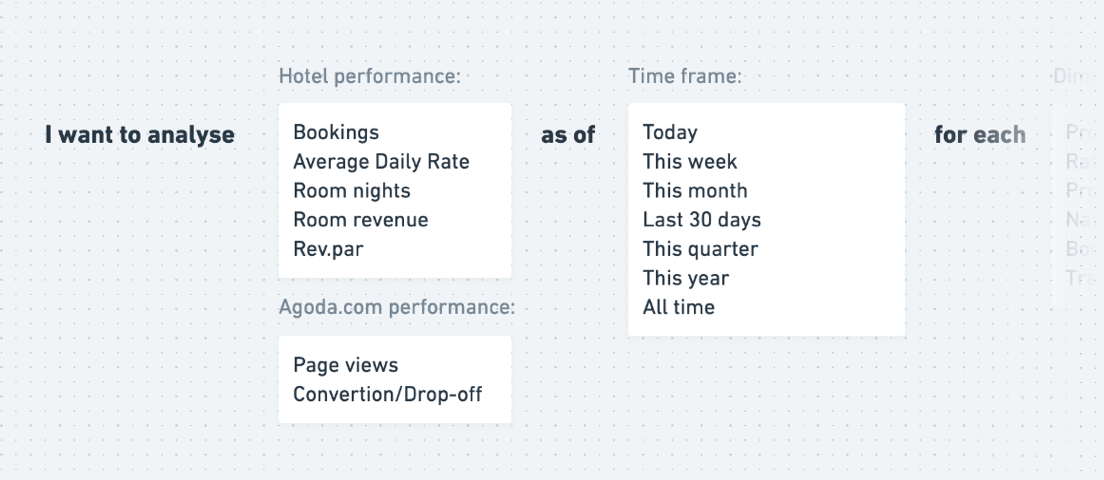The height and width of the screenshot is (480, 1104).
Task: Choose Page views under Agoda.com performance
Action: pyautogui.click(x=346, y=365)
